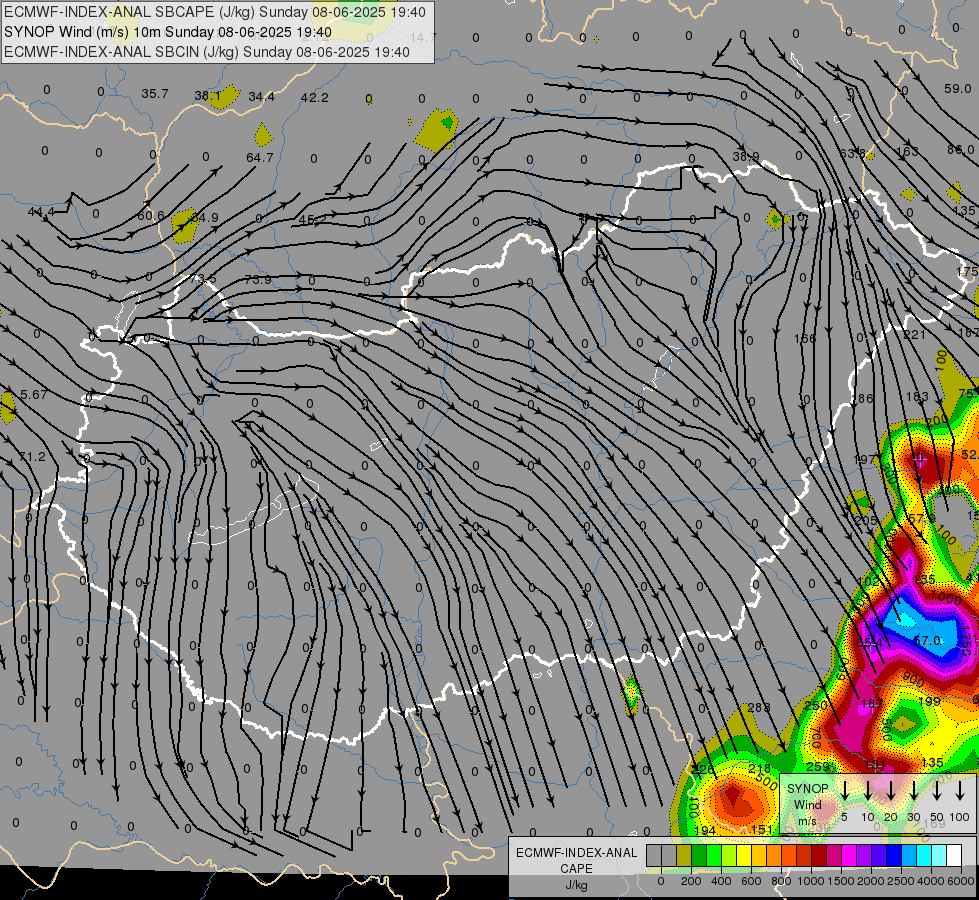Screen dimensions: 979x900
Task: Click the map value '5.67'
Action: point(34,395)
